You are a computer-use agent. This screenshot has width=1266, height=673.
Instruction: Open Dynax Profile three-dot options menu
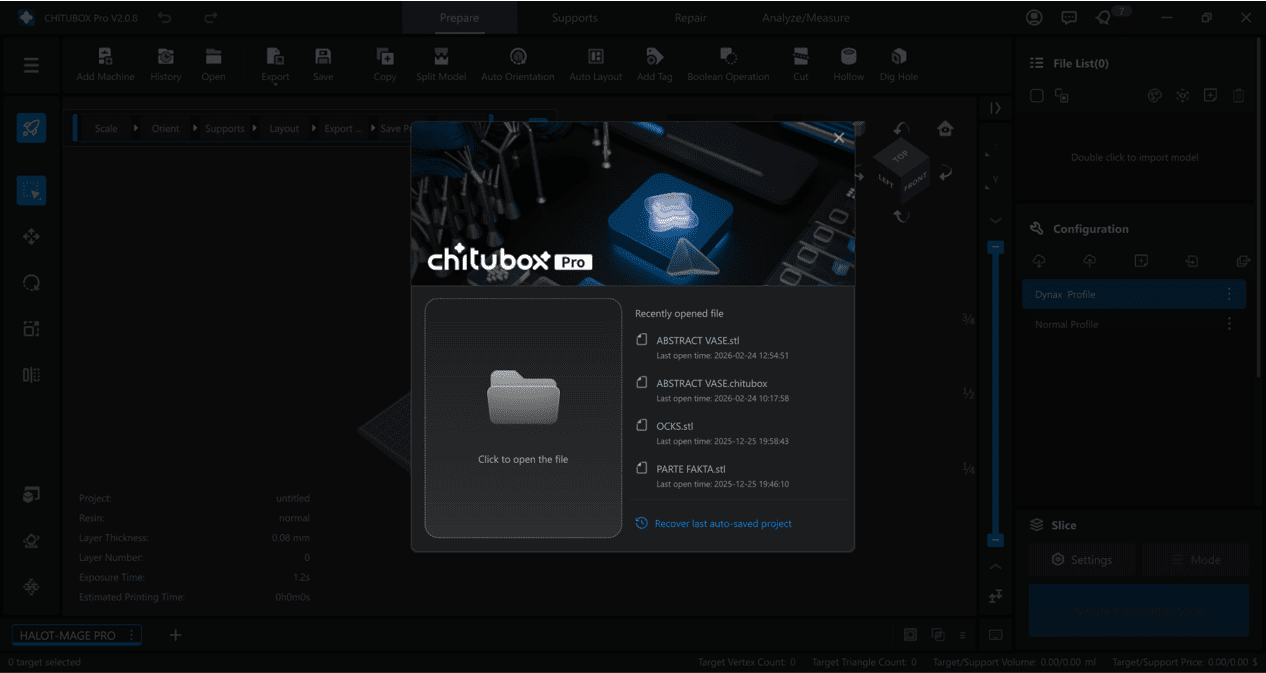pyautogui.click(x=1229, y=294)
